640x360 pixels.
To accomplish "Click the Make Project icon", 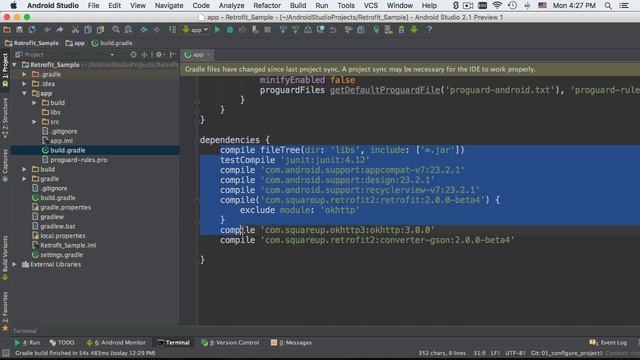I will pyautogui.click(x=172, y=30).
